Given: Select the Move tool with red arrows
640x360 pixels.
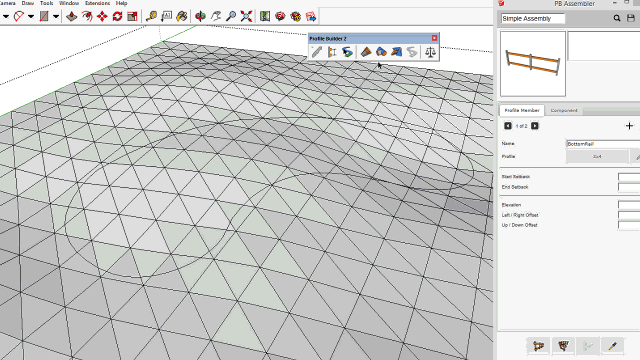Looking at the screenshot, I should (102, 16).
